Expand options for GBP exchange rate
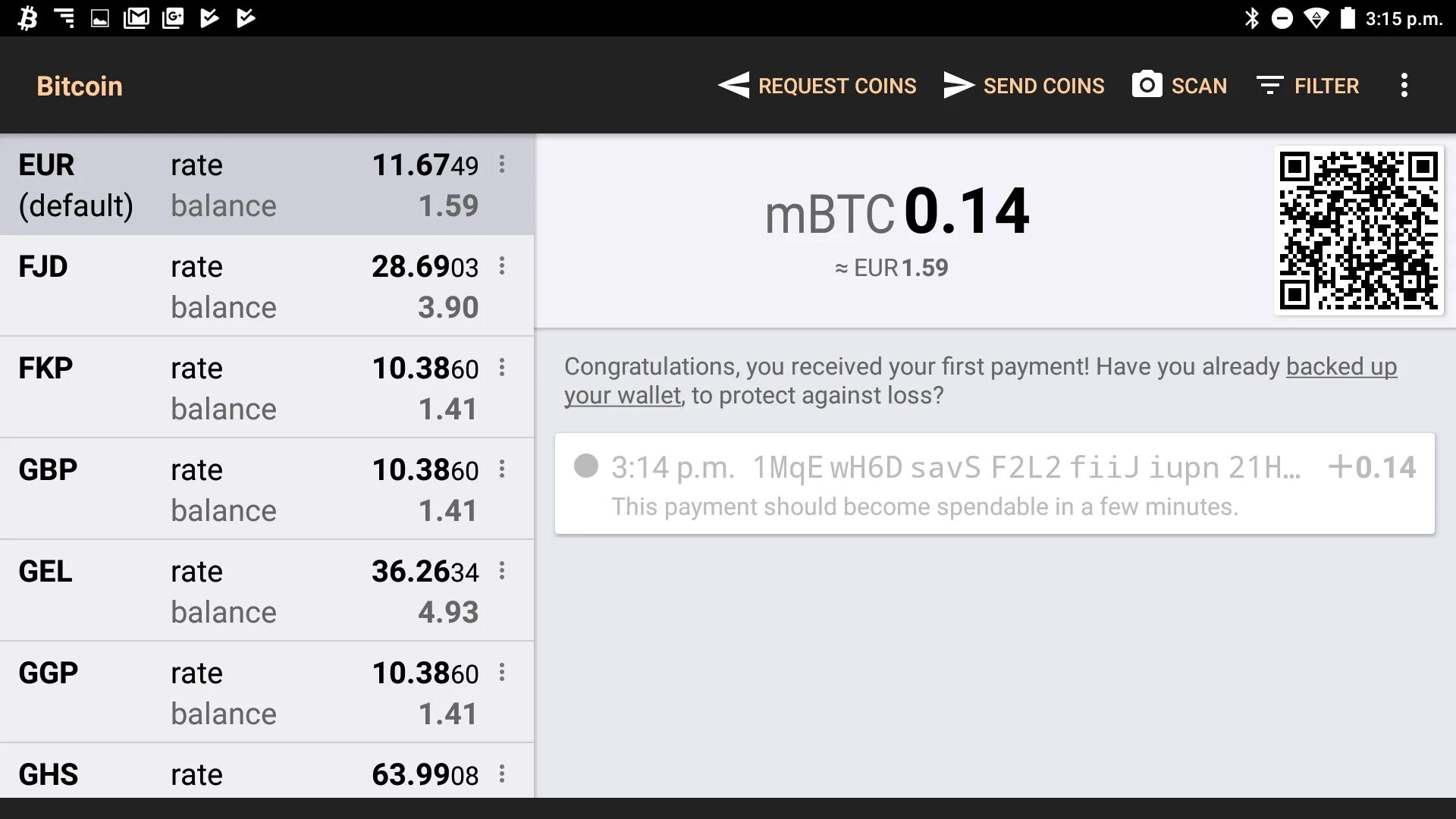The height and width of the screenshot is (819, 1456). tap(502, 469)
